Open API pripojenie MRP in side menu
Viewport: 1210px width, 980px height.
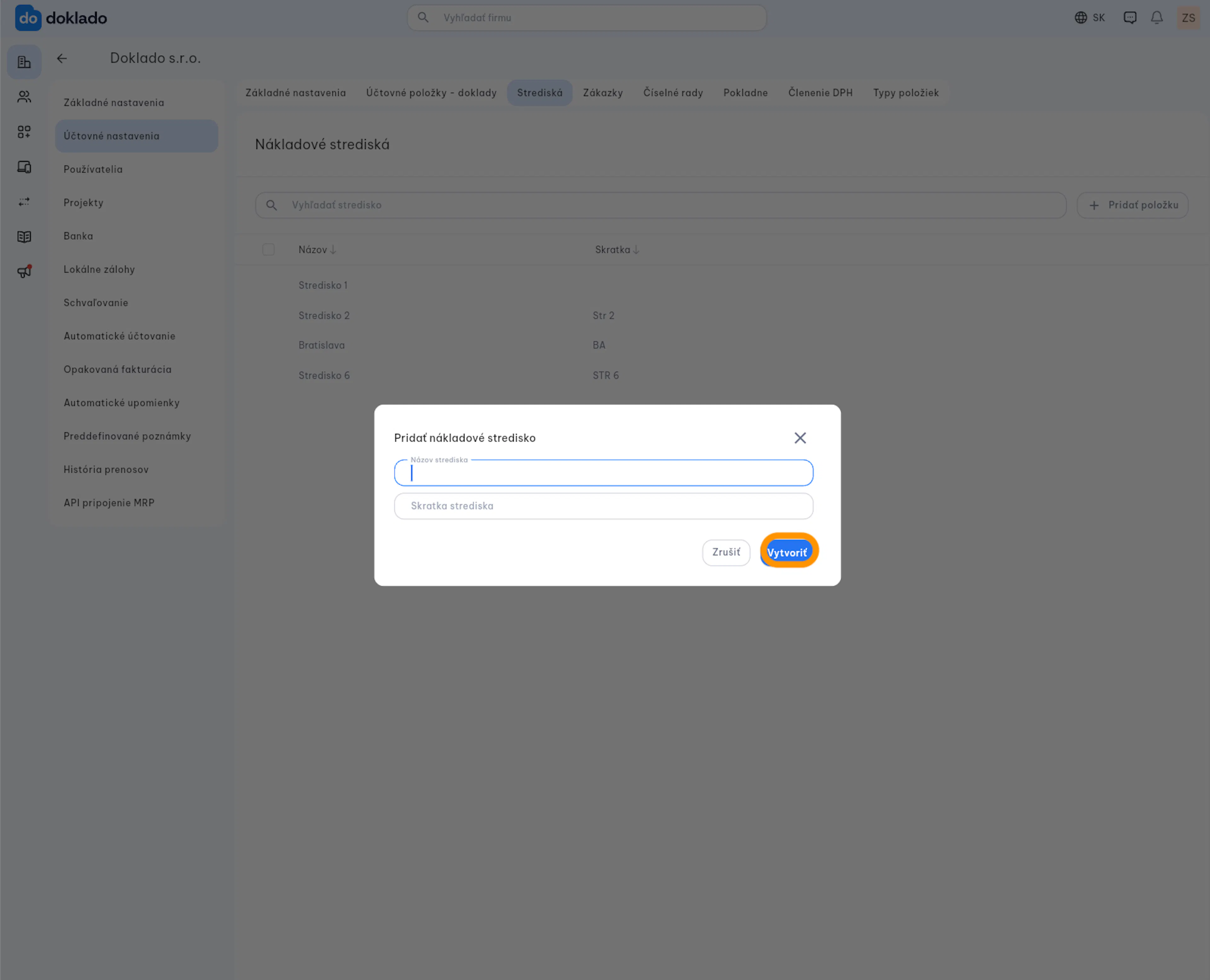pos(137,502)
